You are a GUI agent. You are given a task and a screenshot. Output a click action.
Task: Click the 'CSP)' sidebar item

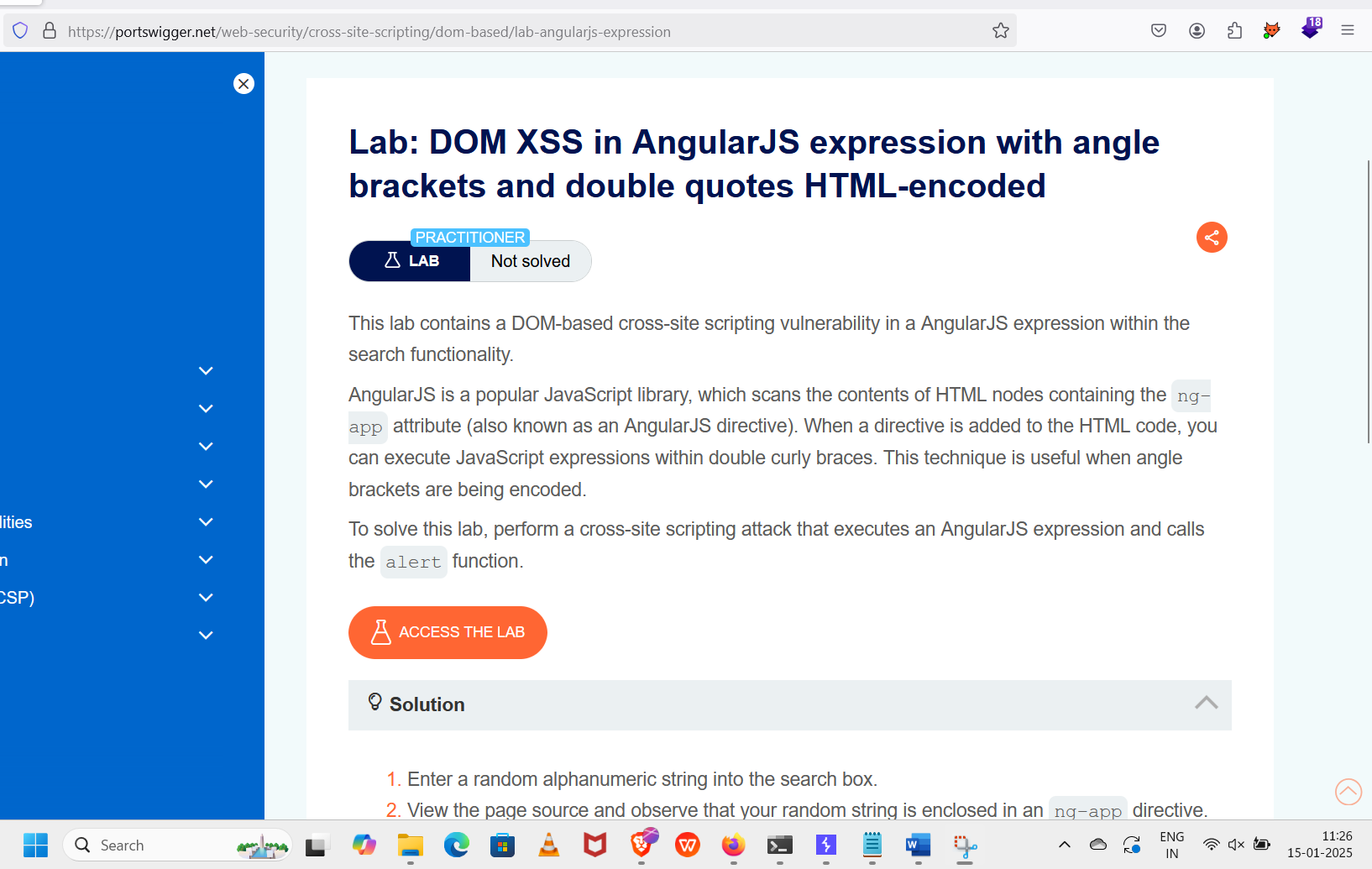click(x=17, y=598)
